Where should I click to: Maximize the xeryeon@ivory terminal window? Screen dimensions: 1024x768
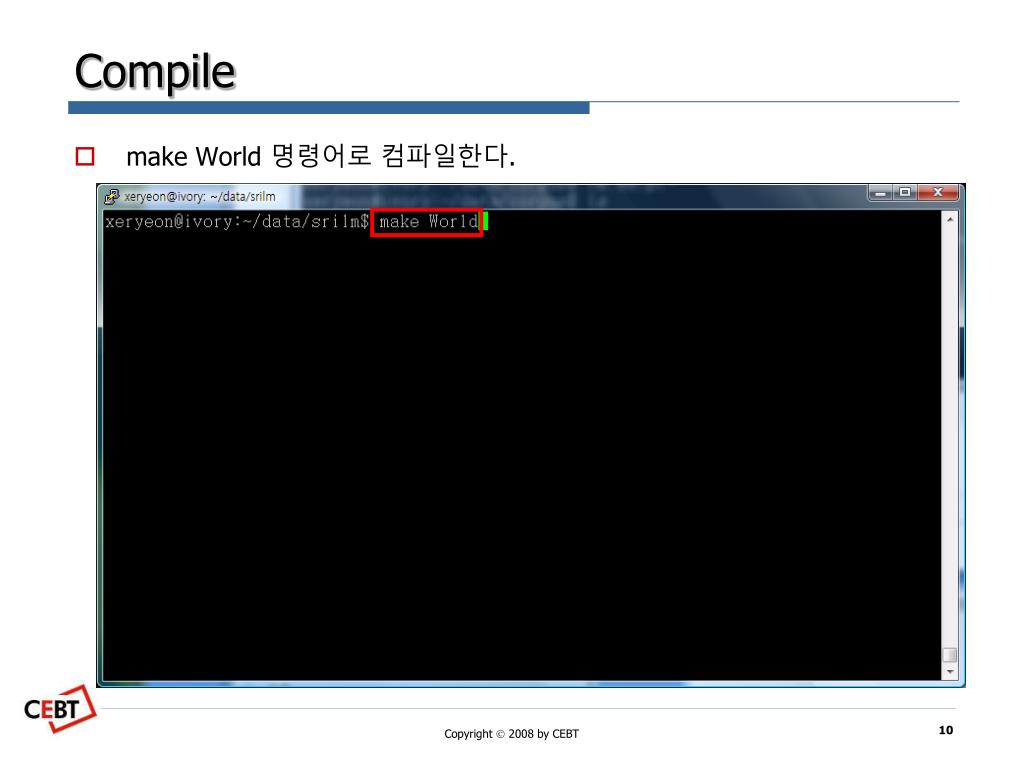click(905, 193)
